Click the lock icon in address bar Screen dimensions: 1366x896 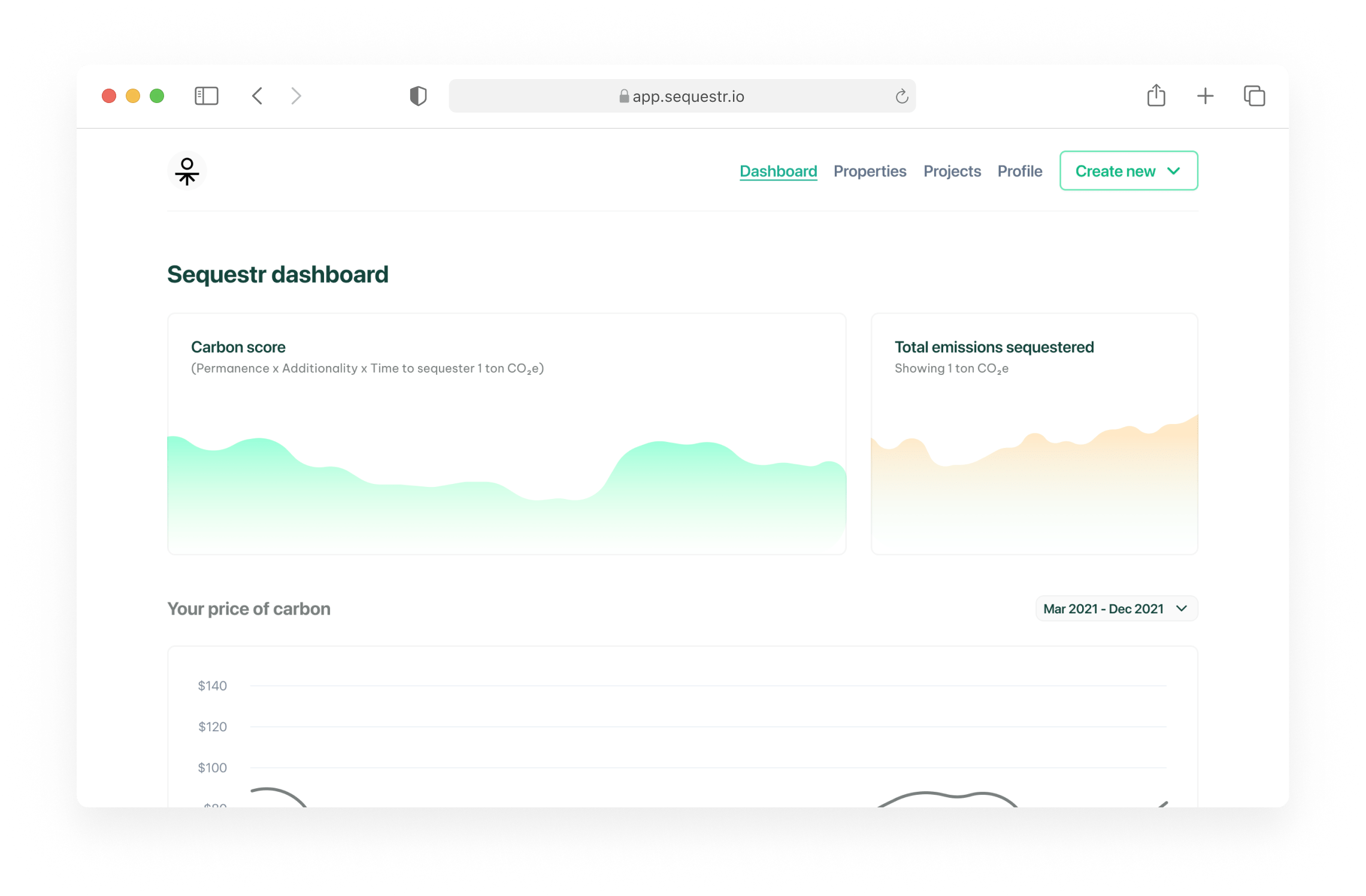pos(623,96)
